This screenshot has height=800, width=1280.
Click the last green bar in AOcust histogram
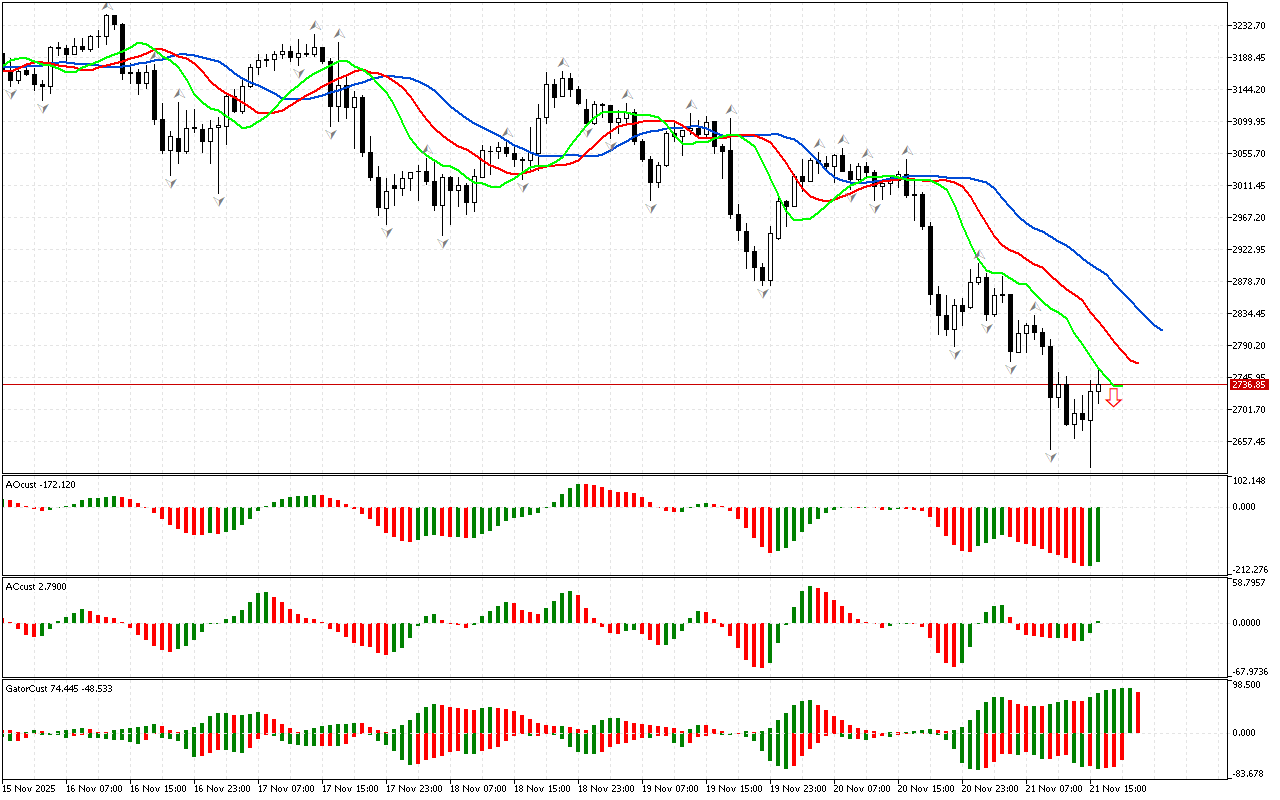click(1098, 533)
